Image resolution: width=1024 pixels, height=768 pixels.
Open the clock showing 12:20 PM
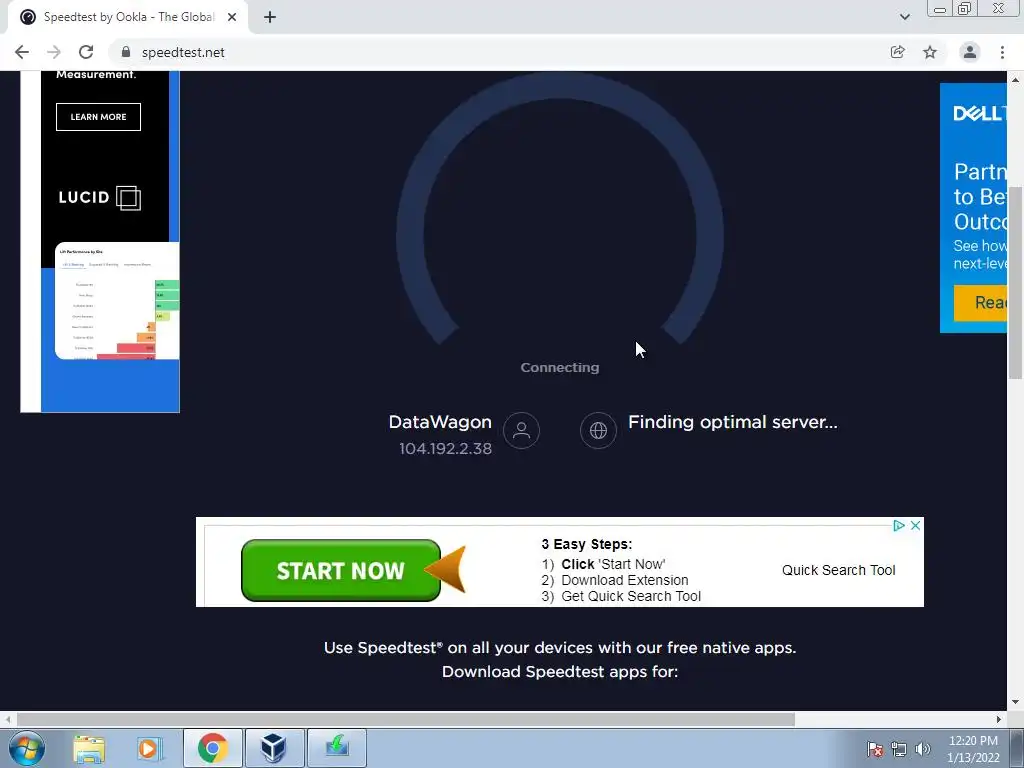tap(973, 749)
